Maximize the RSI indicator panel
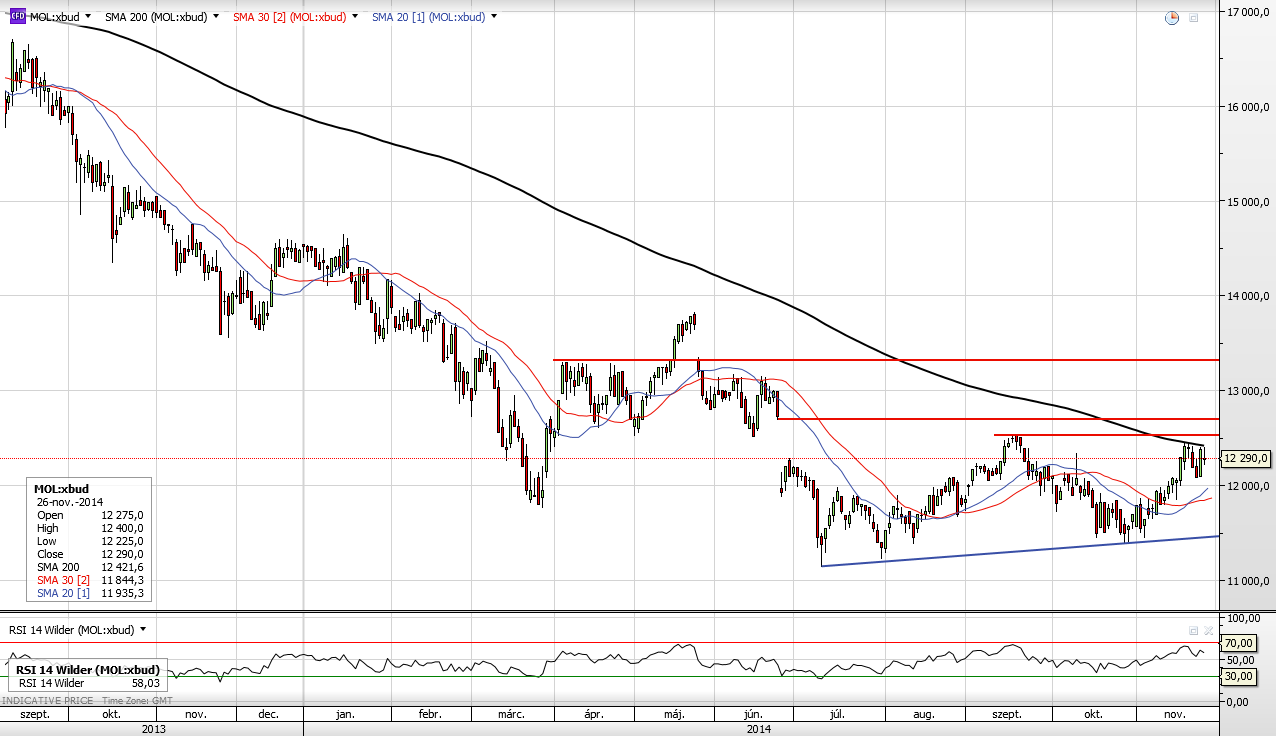The image size is (1276, 736). coord(1193,630)
